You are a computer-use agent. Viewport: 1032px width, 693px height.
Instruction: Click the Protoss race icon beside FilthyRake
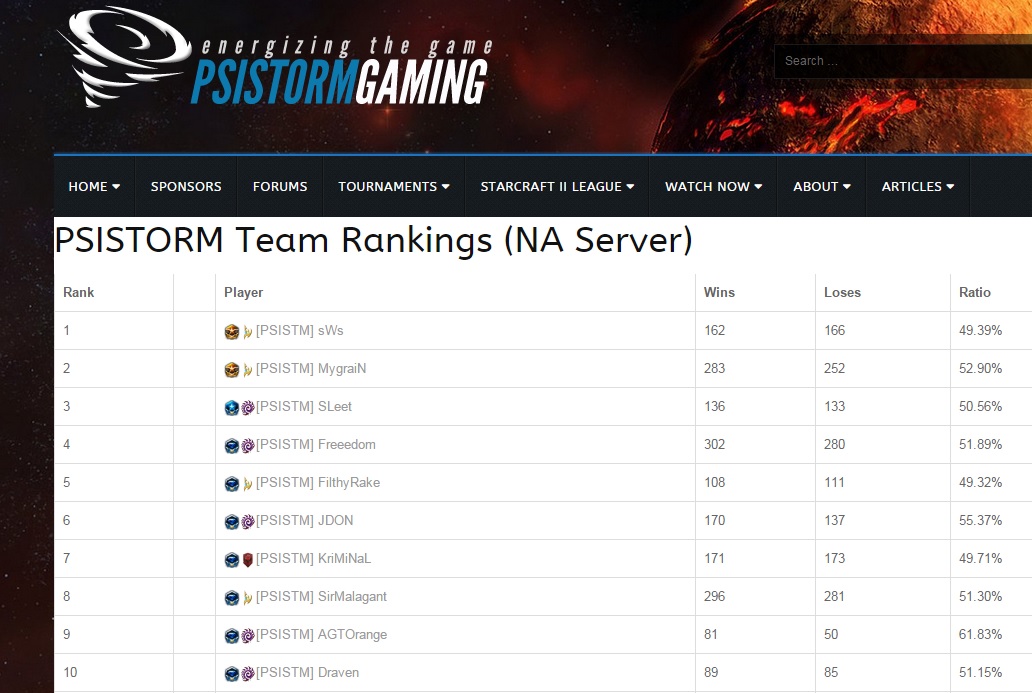(247, 483)
